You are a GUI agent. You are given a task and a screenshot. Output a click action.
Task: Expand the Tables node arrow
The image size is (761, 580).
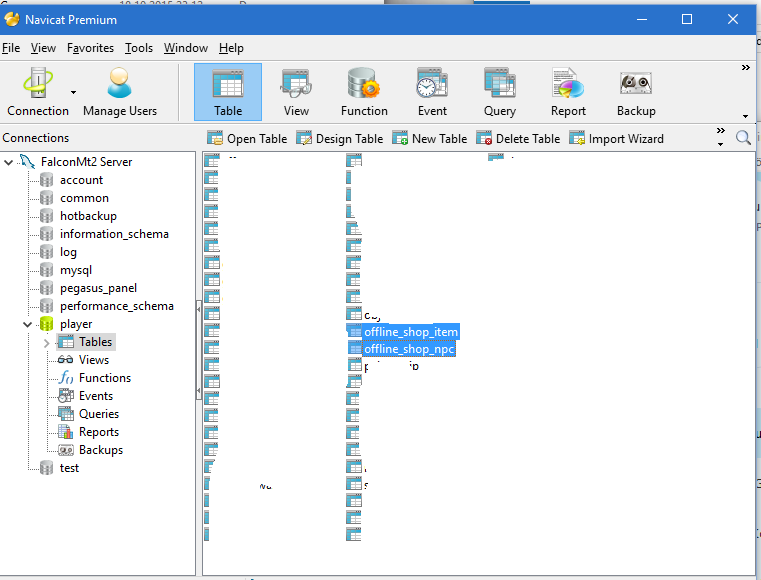click(47, 343)
